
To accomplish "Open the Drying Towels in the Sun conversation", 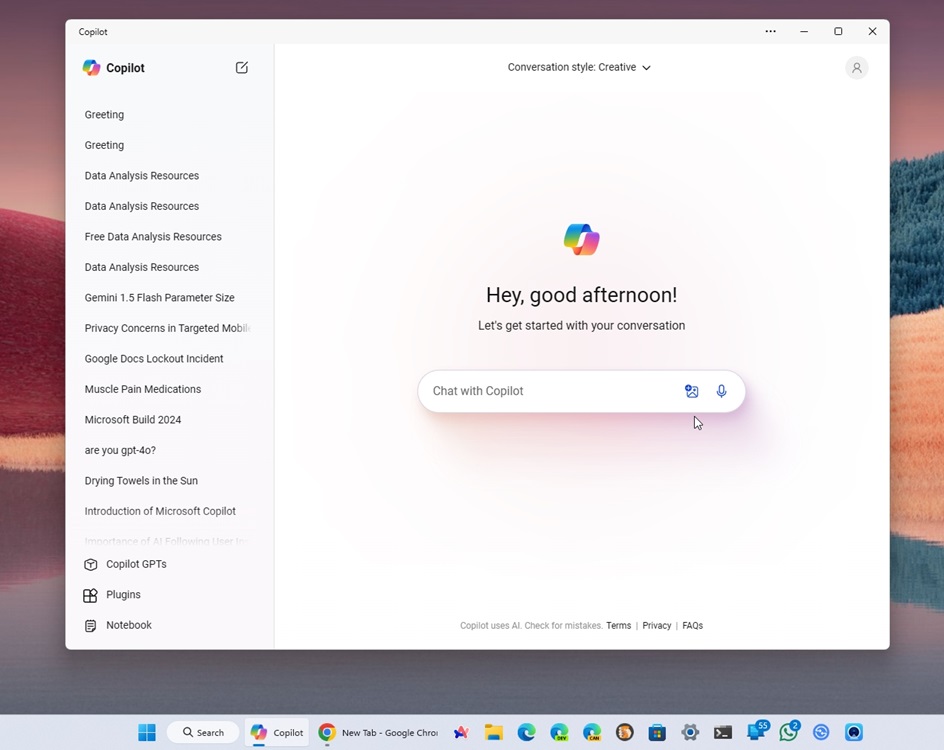I will 140,480.
